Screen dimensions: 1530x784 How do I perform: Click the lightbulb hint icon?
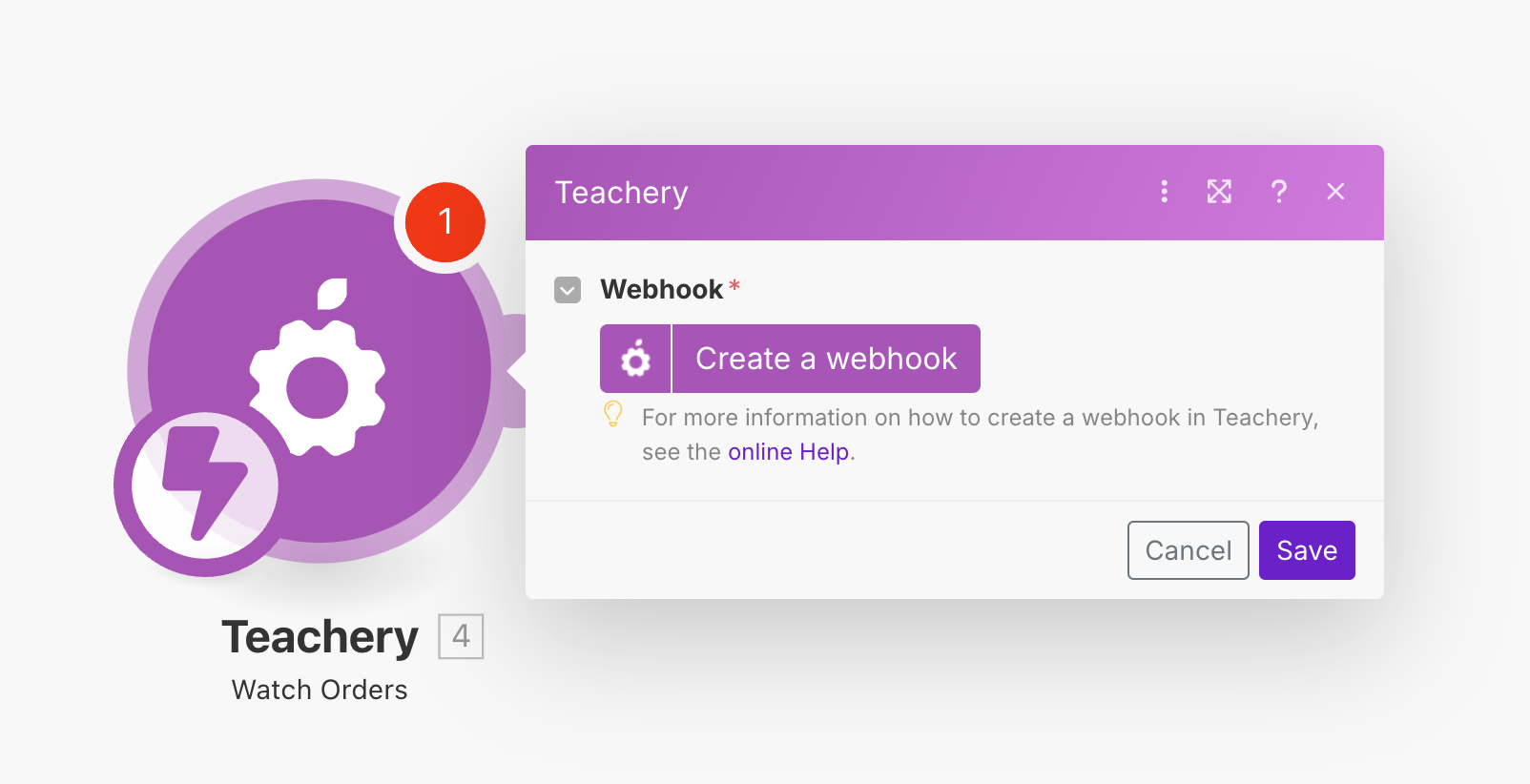point(613,414)
